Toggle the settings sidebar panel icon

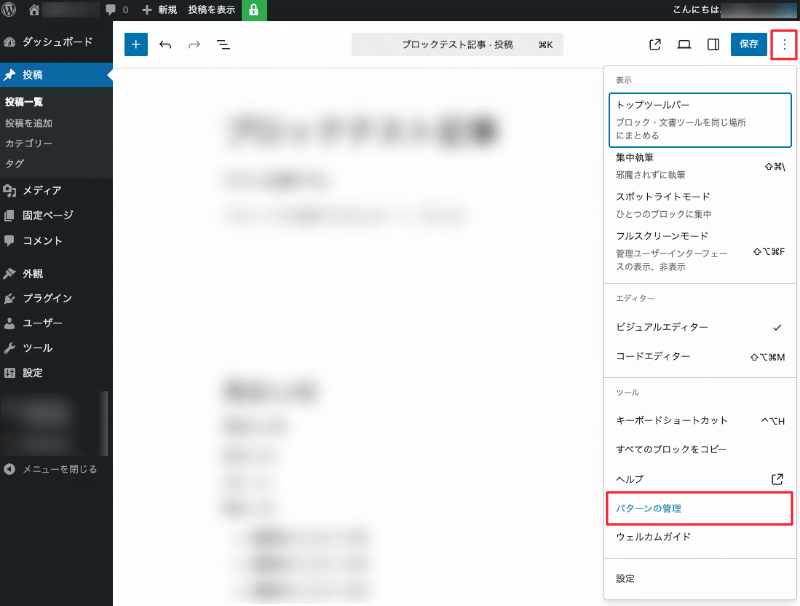pos(714,44)
